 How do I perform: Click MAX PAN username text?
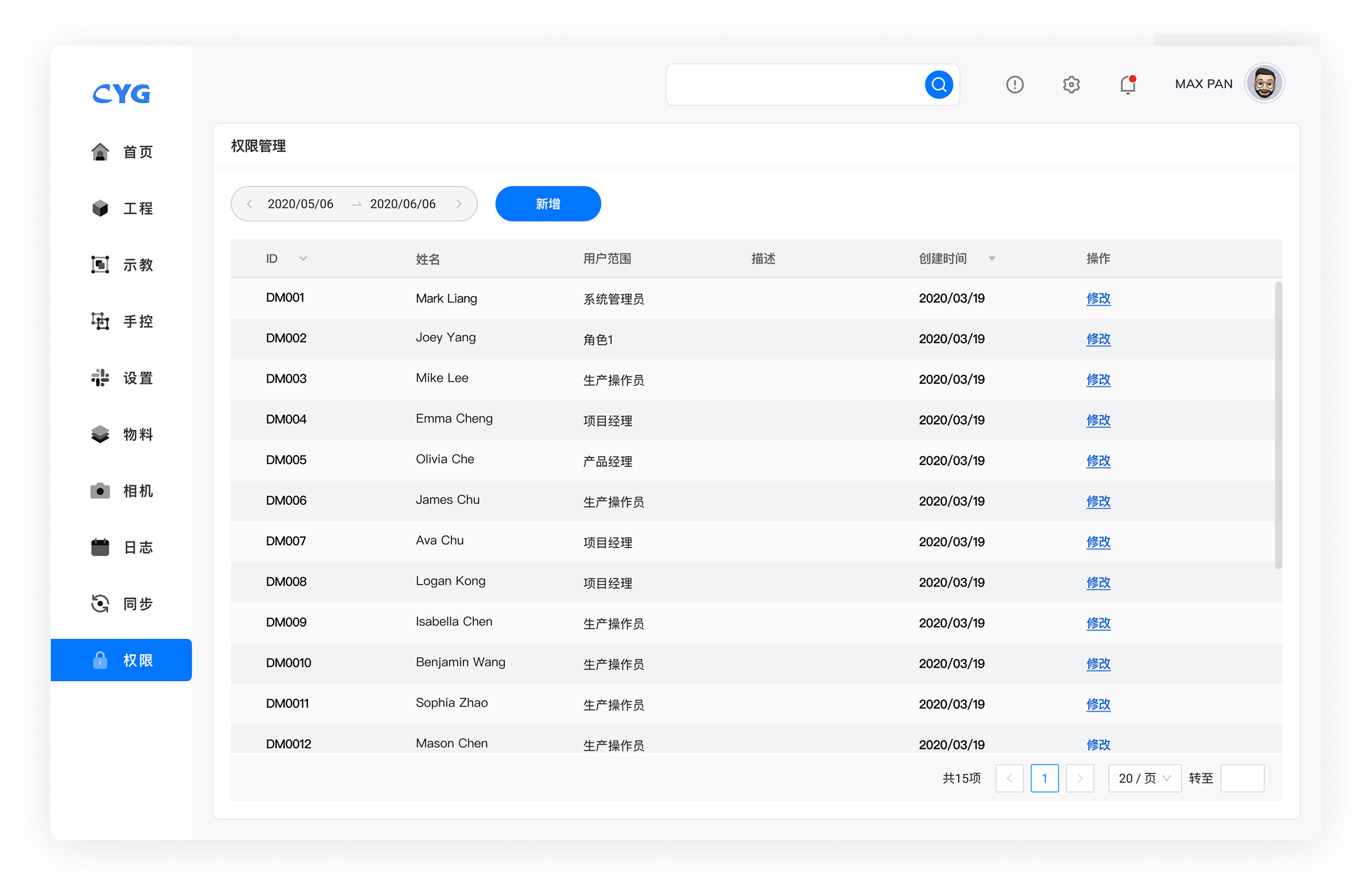1204,84
